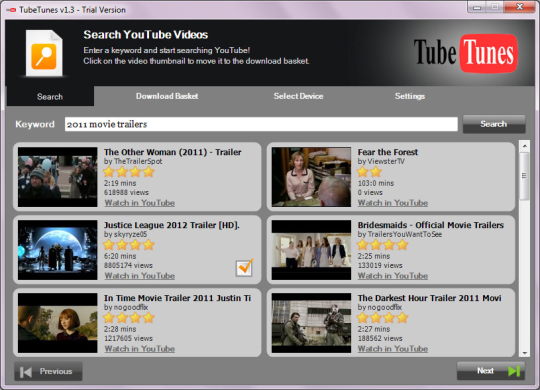Click the Keyword text field
This screenshot has width=540, height=390.
click(x=261, y=124)
